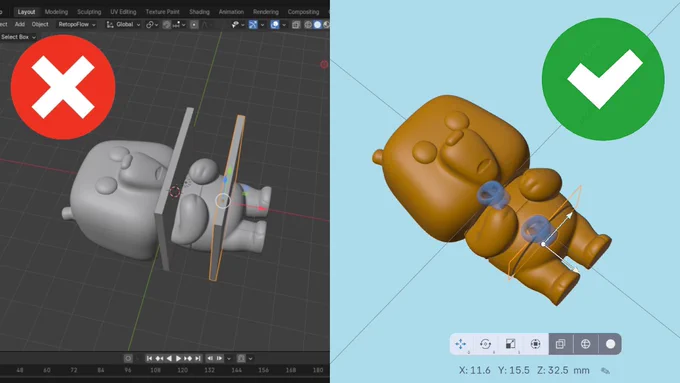
Task: Toggle snapping magnet icon
Action: 167,25
